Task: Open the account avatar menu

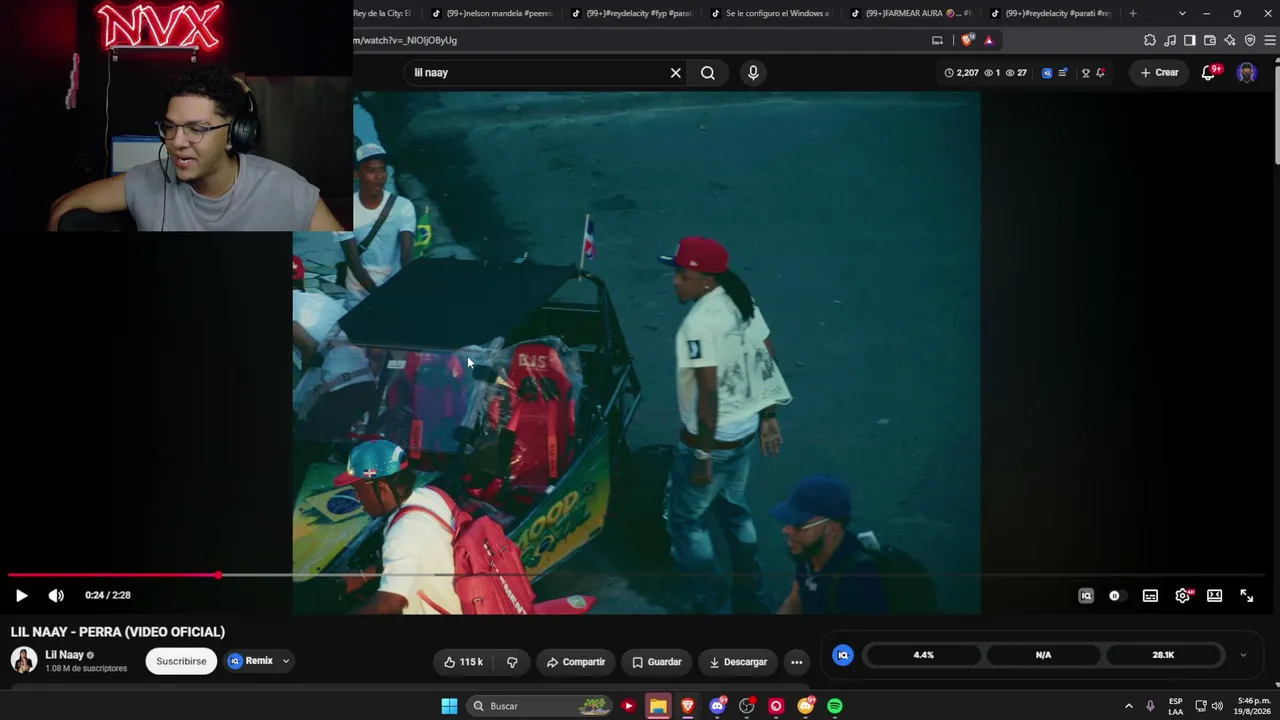Action: (1246, 73)
